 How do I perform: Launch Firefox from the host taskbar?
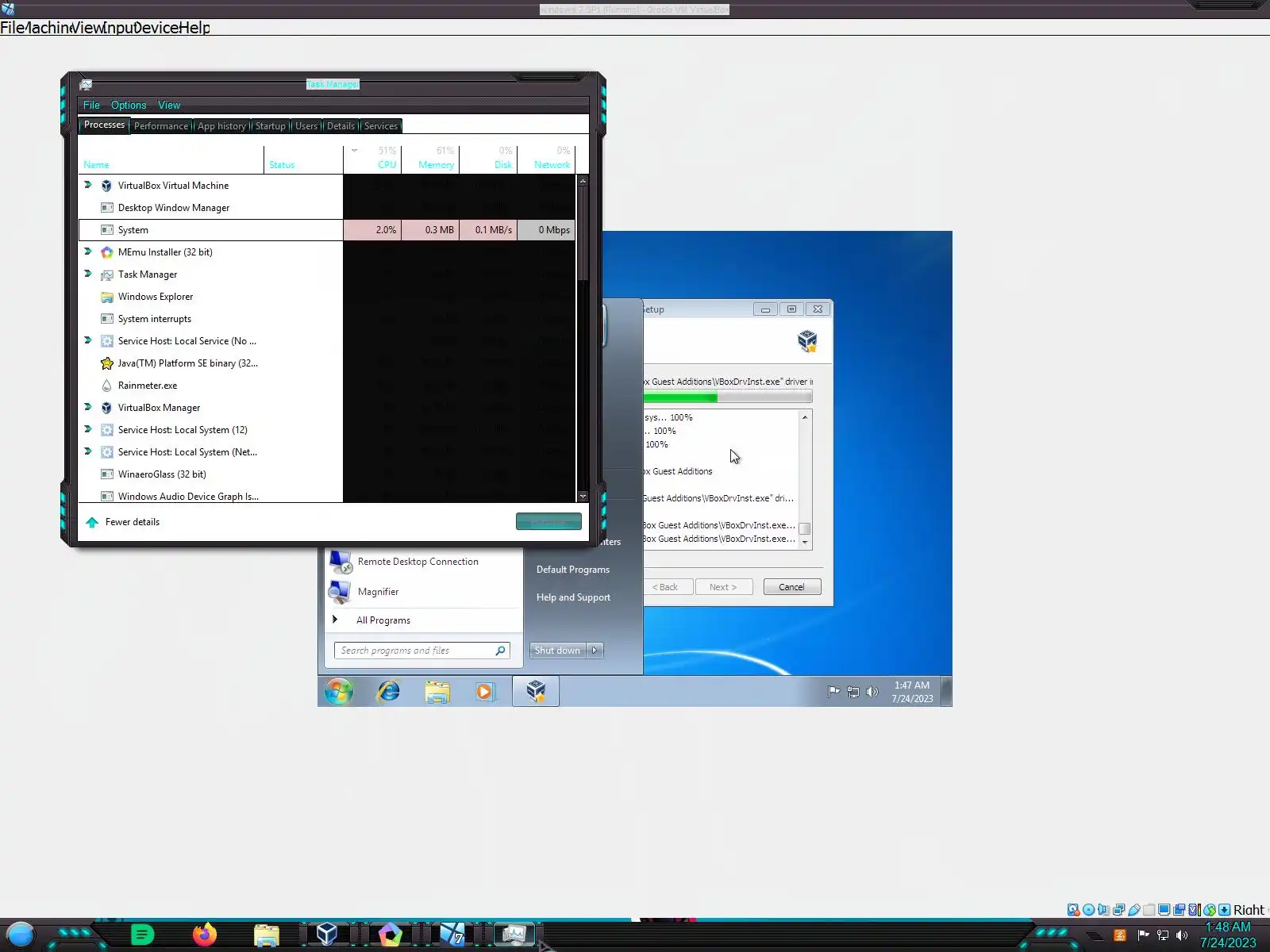pos(205,935)
